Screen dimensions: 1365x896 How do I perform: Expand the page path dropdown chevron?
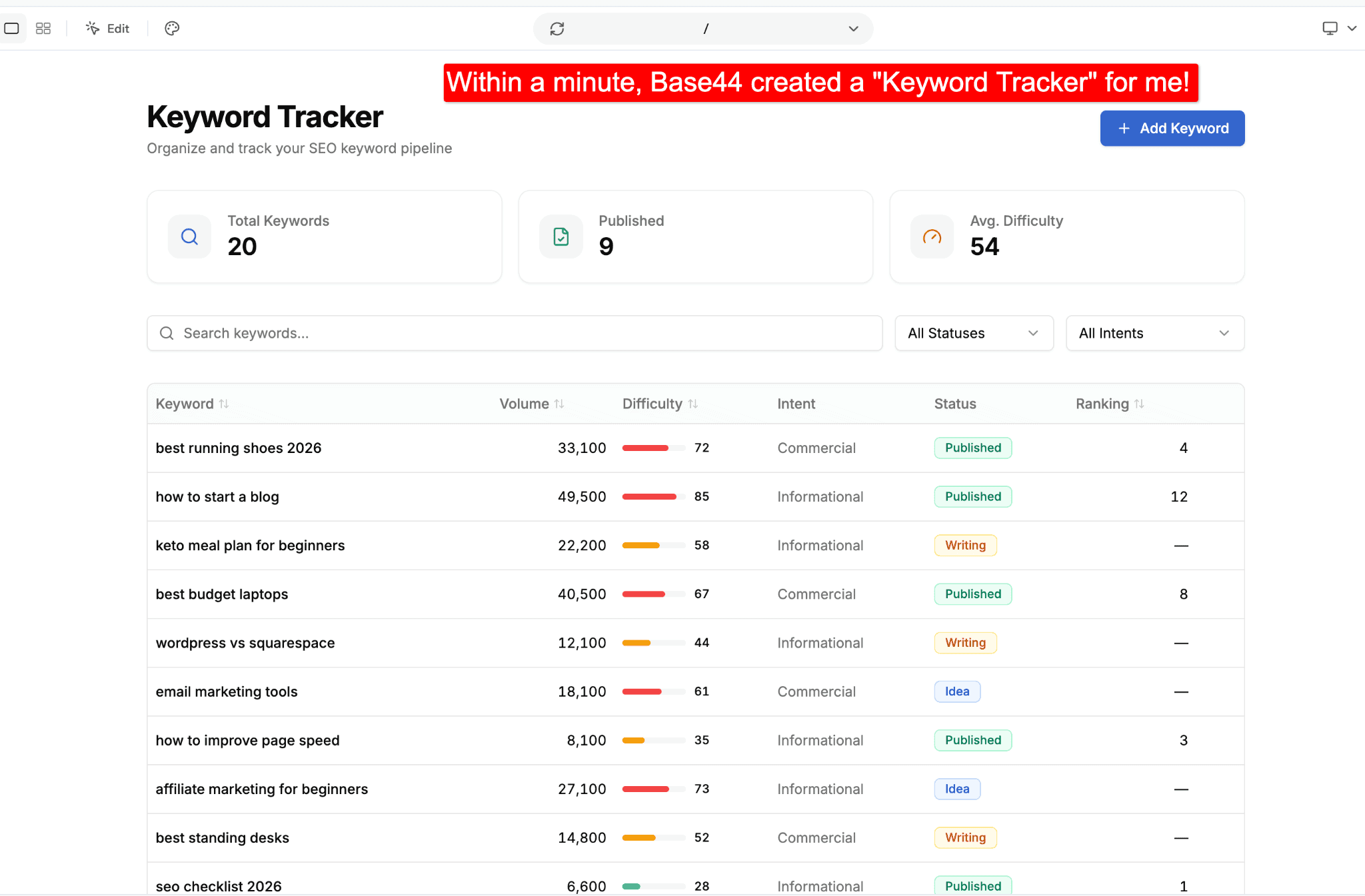point(853,29)
